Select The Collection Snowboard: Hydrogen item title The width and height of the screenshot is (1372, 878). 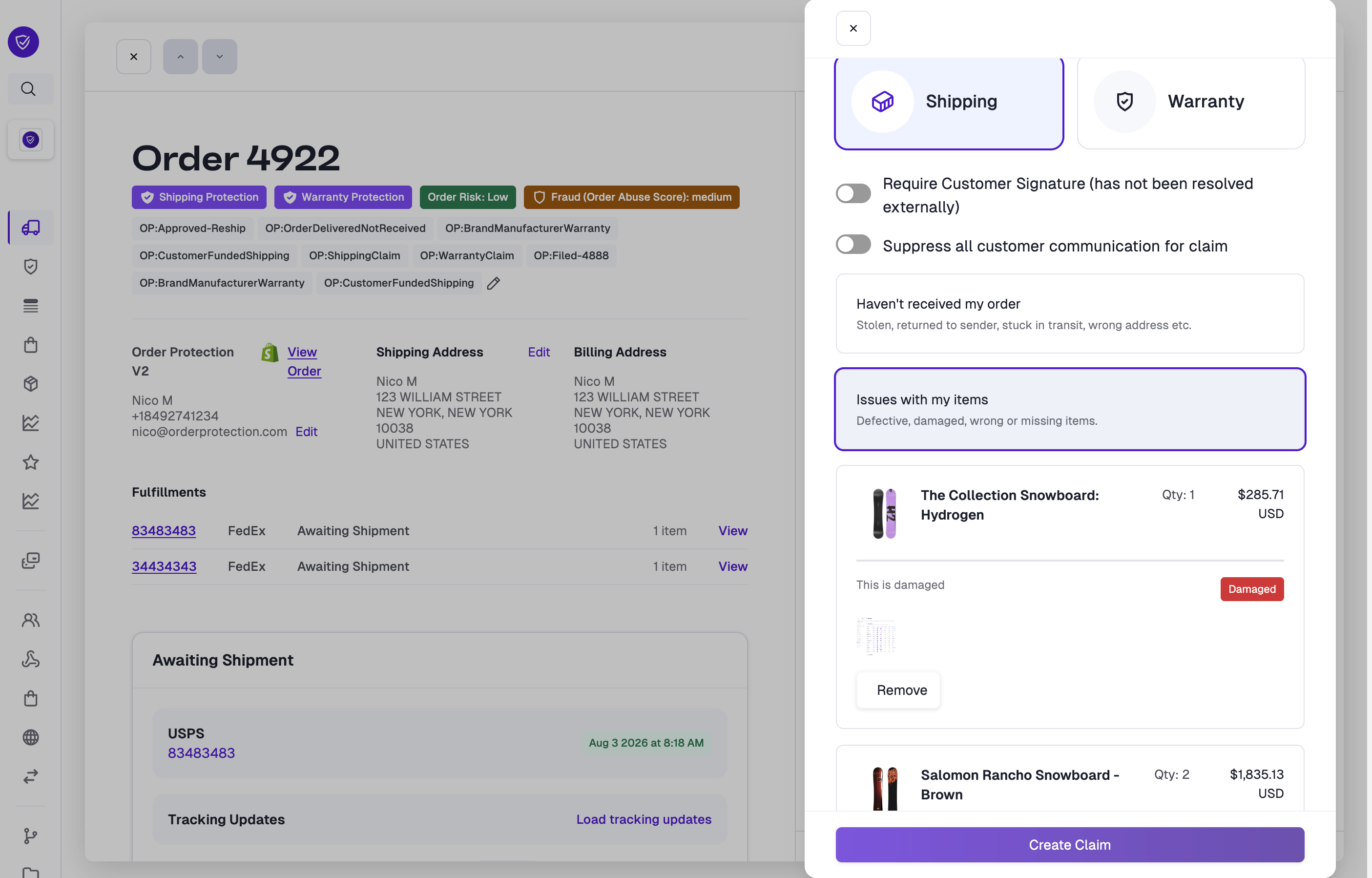tap(1010, 505)
